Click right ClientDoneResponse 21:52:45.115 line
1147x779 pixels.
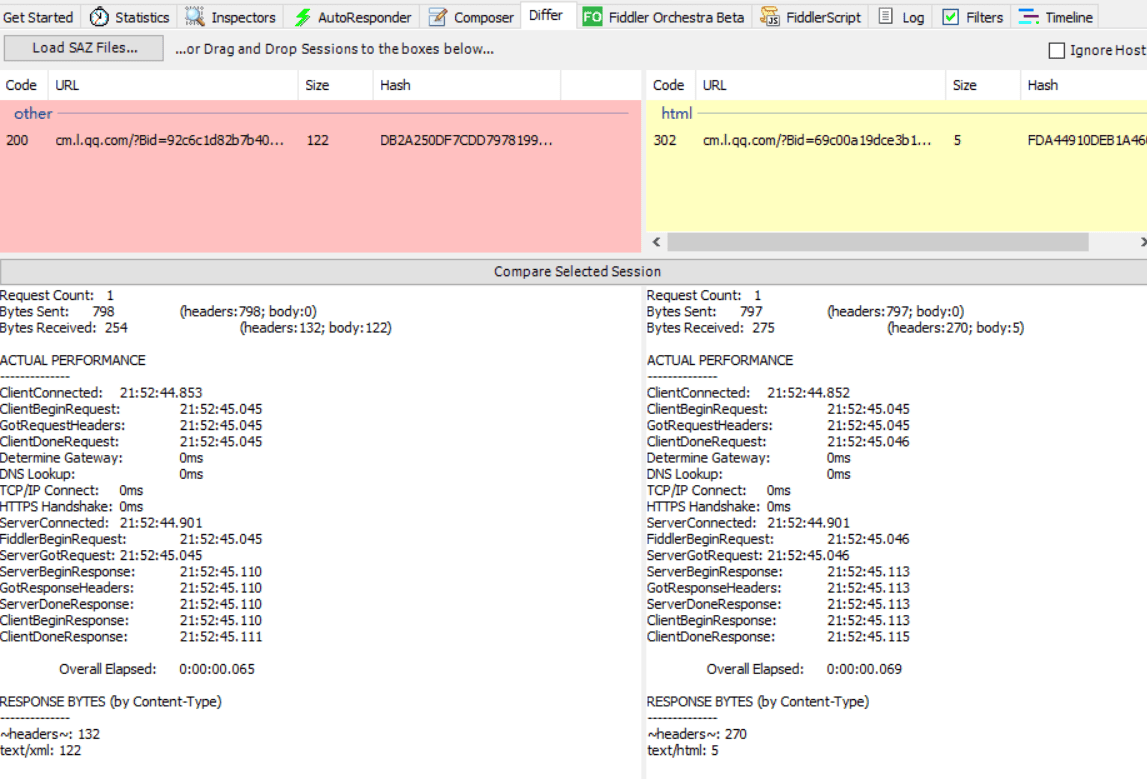click(778, 637)
